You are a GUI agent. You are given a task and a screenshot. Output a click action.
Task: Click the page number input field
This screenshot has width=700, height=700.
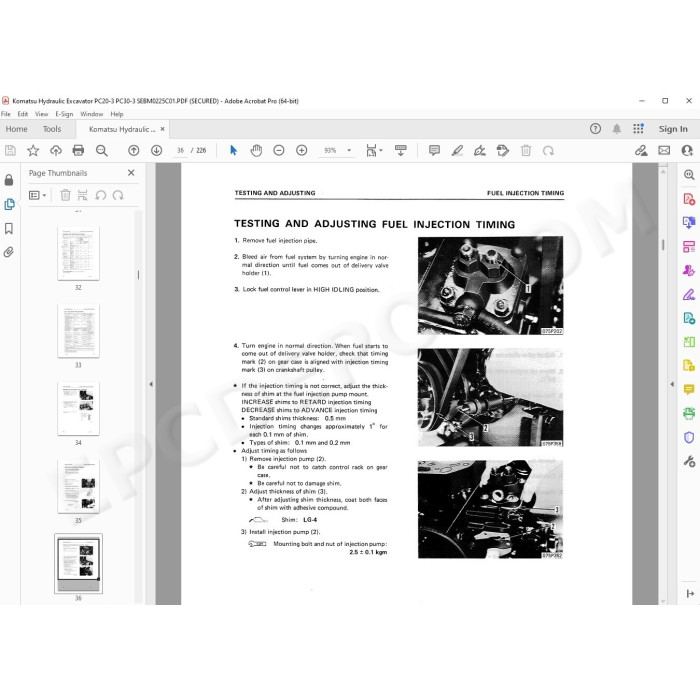coord(180,150)
